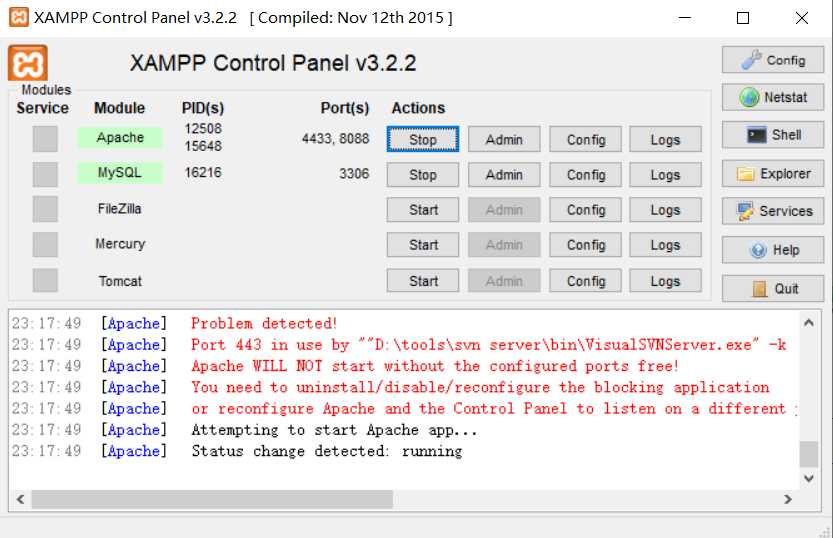Image resolution: width=833 pixels, height=538 pixels.
Task: Open Mercury module Config
Action: pos(585,245)
